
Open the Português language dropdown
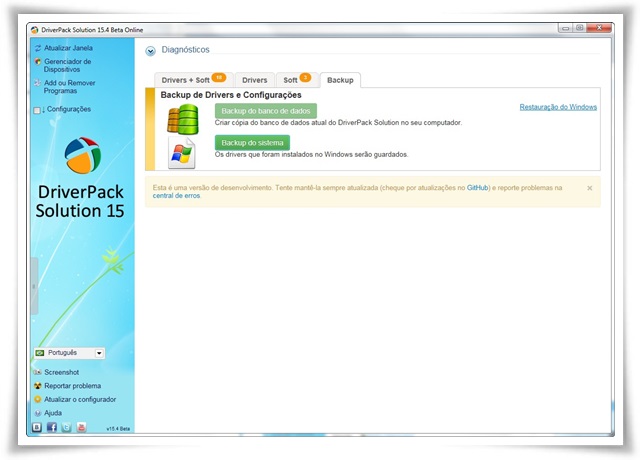[x=69, y=353]
